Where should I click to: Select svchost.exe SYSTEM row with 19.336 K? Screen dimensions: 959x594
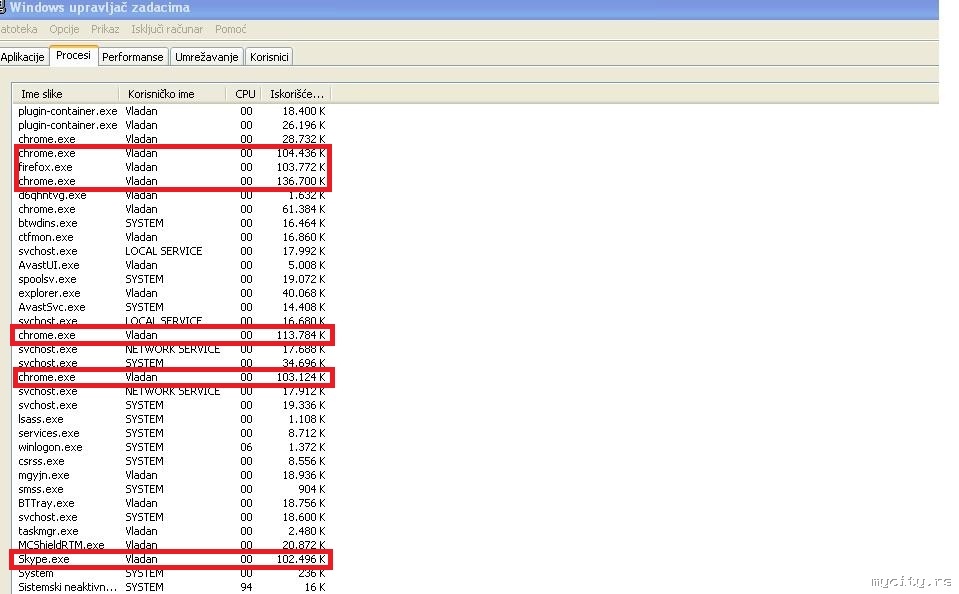click(171, 406)
